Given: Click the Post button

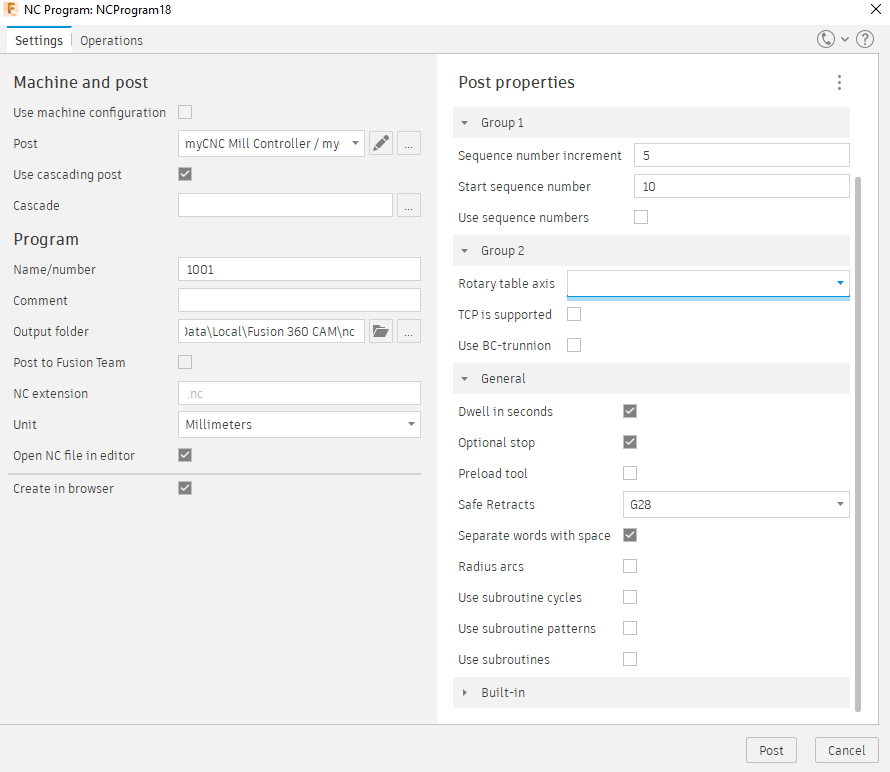Looking at the screenshot, I should pos(771,751).
